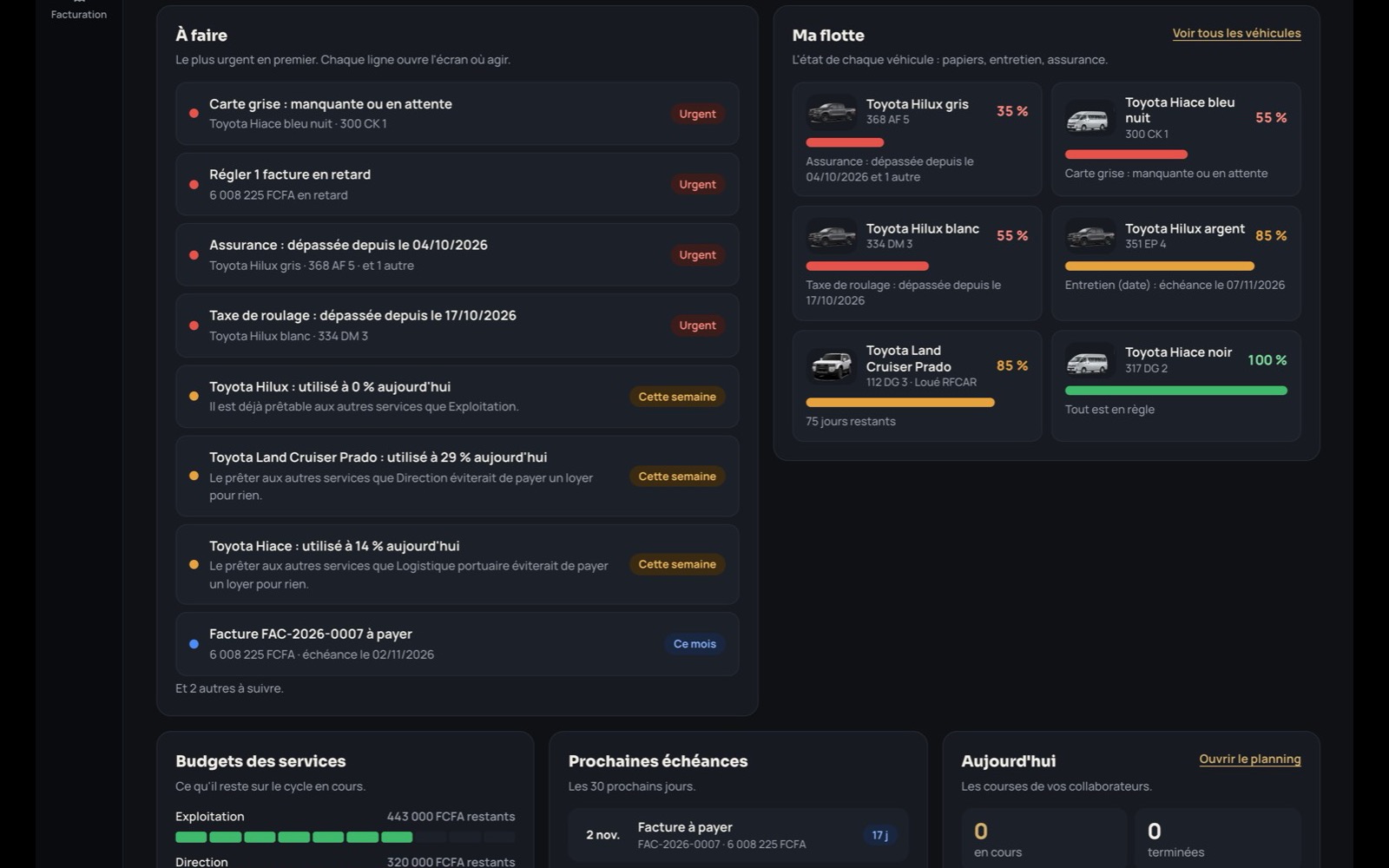The width and height of the screenshot is (1389, 868).
Task: Click Exploitation budget segment bar
Action: [345, 838]
